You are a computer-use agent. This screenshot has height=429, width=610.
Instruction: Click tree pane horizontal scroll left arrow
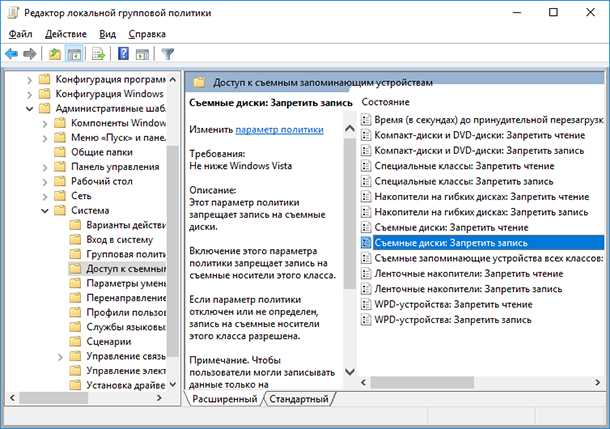click(x=12, y=398)
